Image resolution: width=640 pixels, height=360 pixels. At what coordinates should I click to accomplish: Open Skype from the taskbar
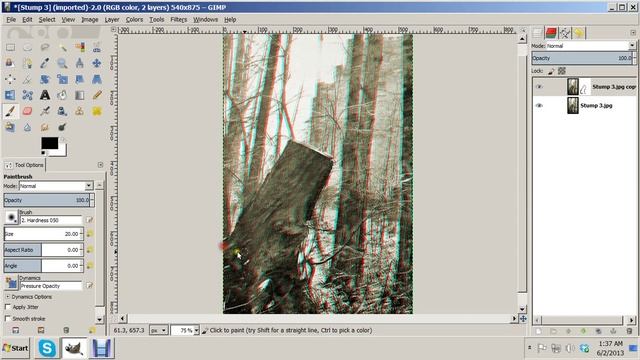point(47,348)
